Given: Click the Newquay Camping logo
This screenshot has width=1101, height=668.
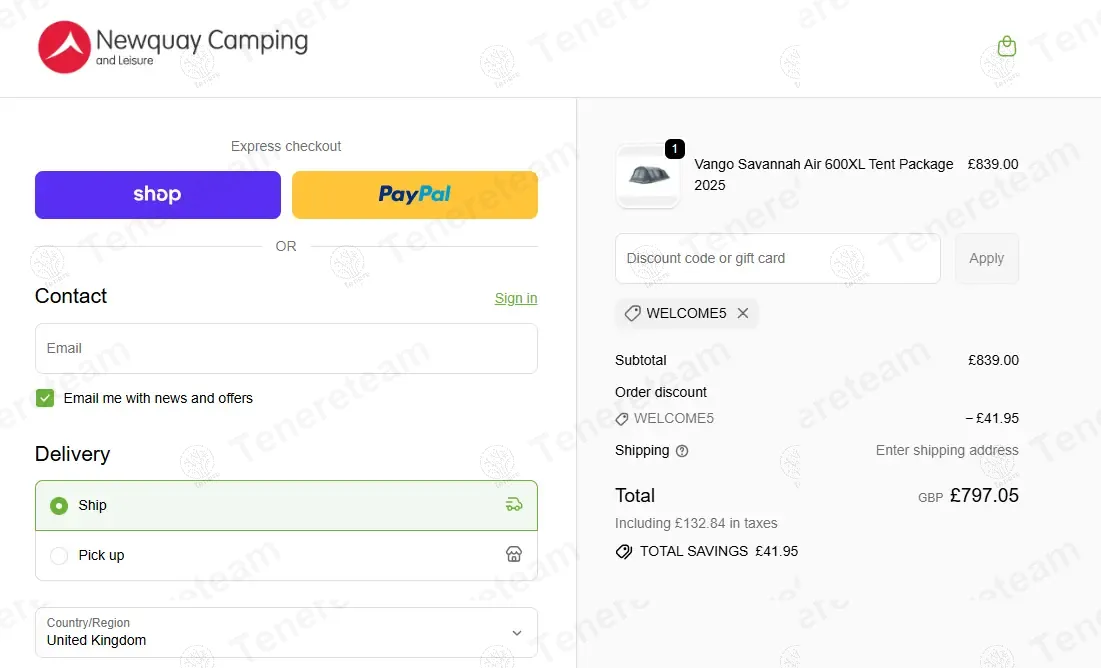Looking at the screenshot, I should pos(172,48).
